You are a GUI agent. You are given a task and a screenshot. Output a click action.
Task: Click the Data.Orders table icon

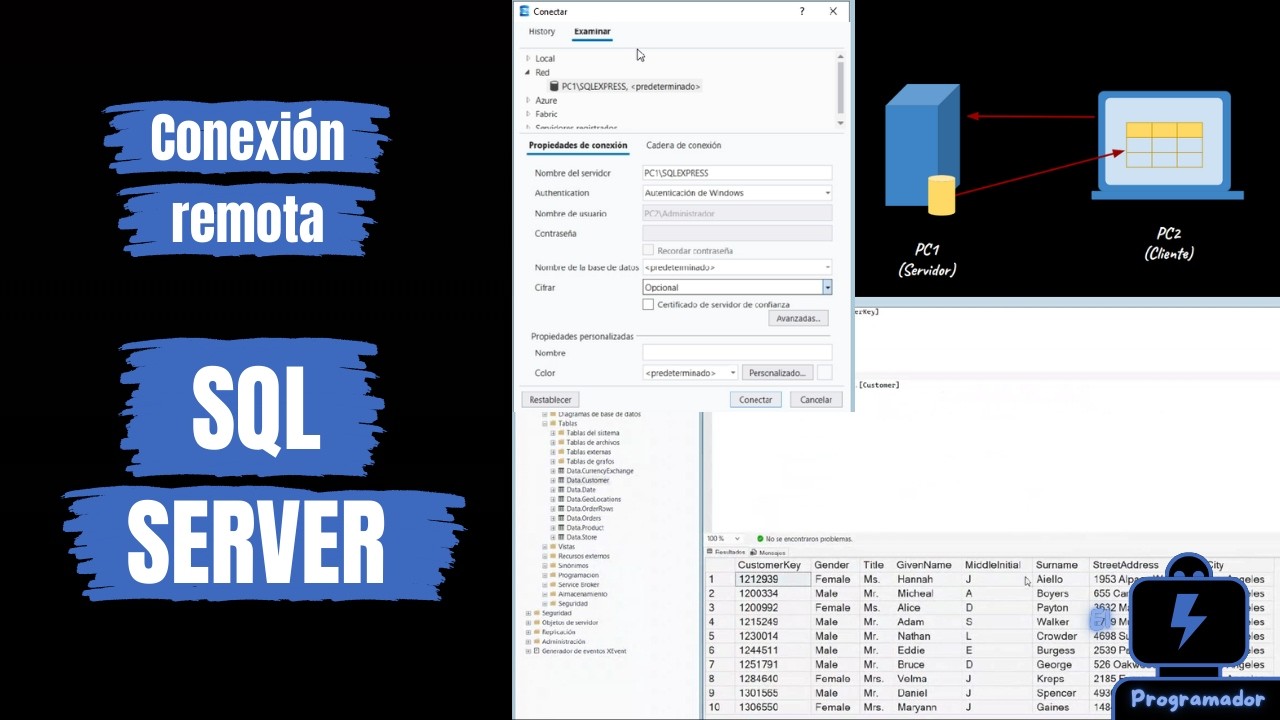(x=562, y=519)
